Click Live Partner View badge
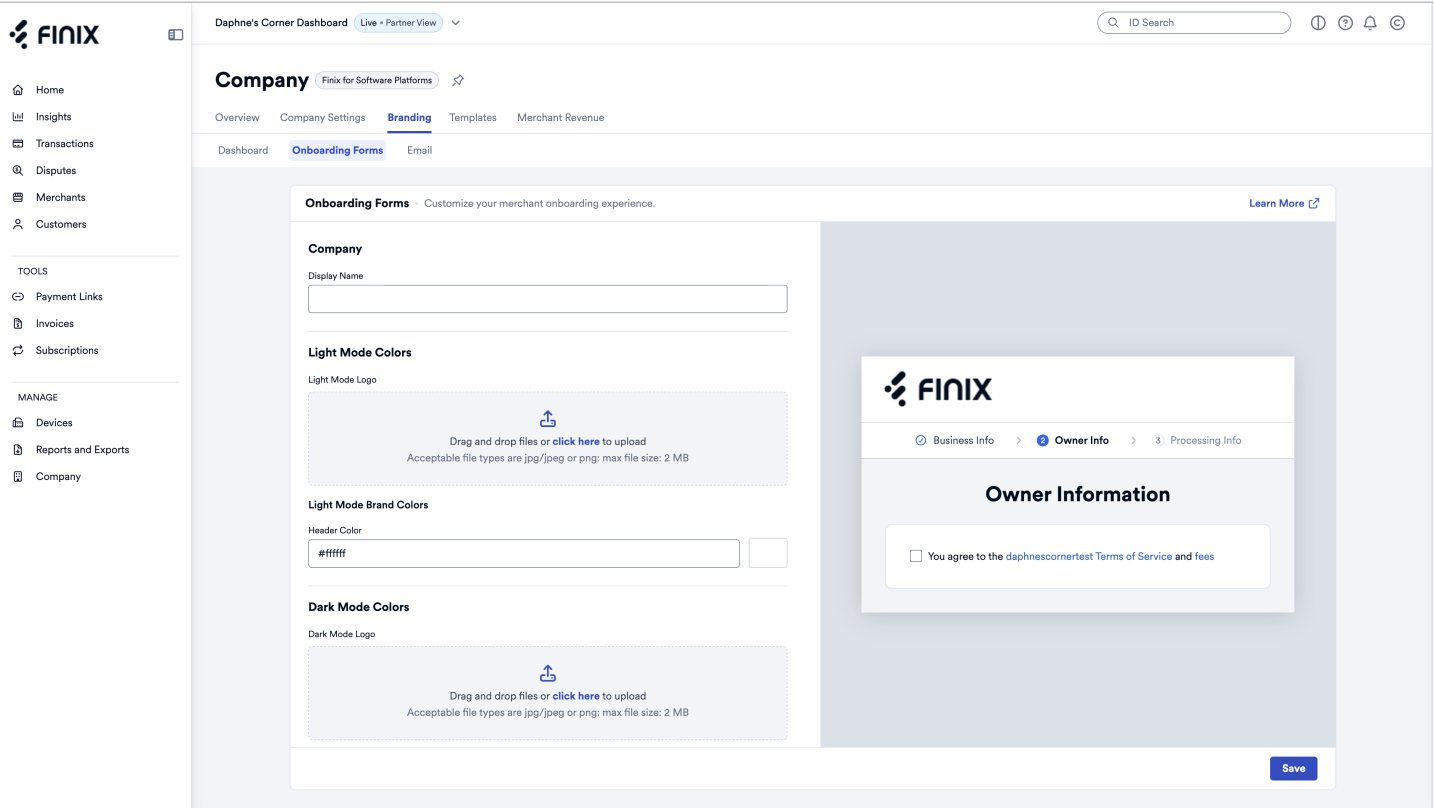Viewport: 1434px width, 810px height. coord(398,23)
